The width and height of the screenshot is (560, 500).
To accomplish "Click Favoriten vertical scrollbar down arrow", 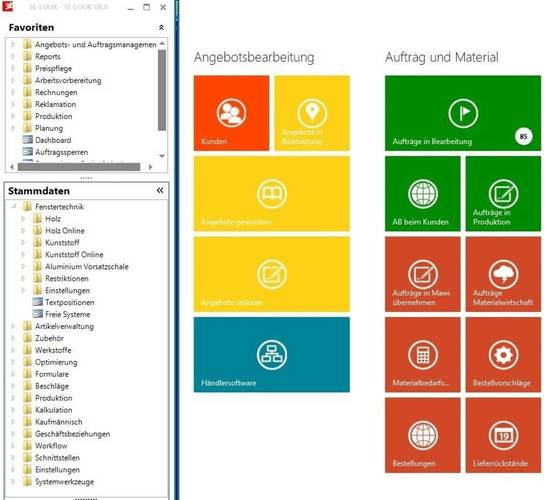I will 162,156.
